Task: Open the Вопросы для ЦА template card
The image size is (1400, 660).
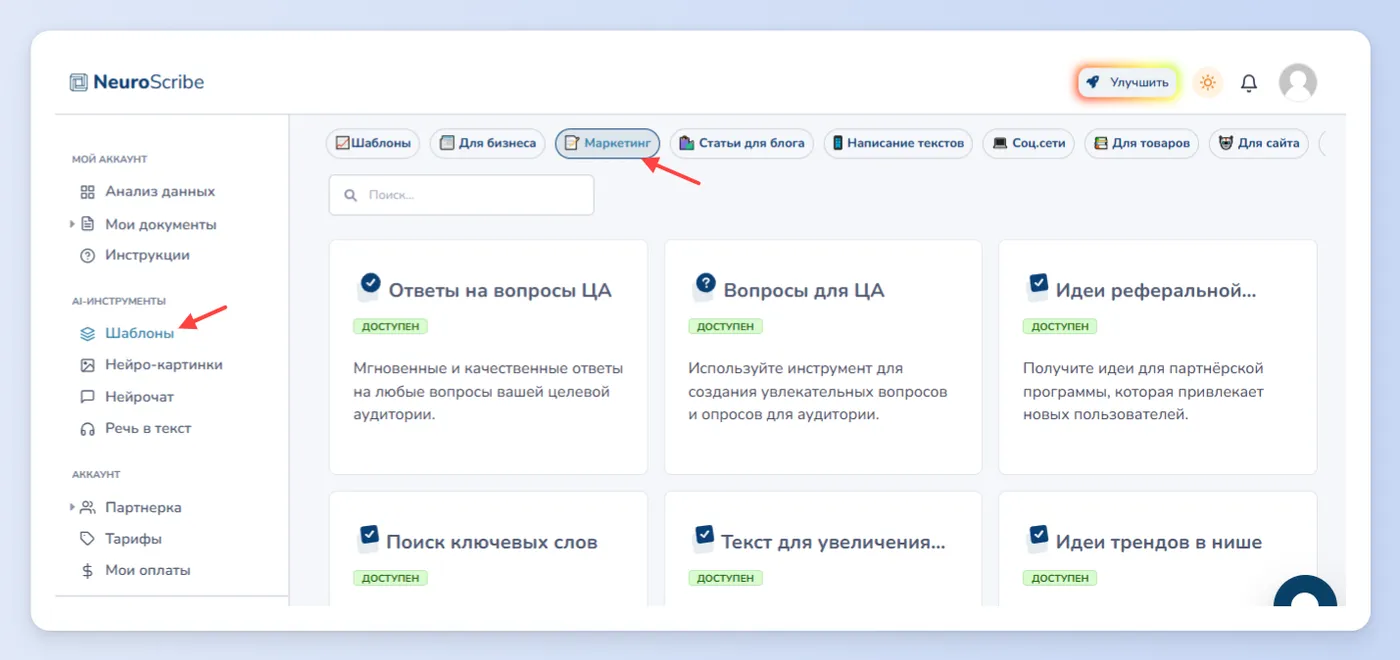Action: pos(823,357)
